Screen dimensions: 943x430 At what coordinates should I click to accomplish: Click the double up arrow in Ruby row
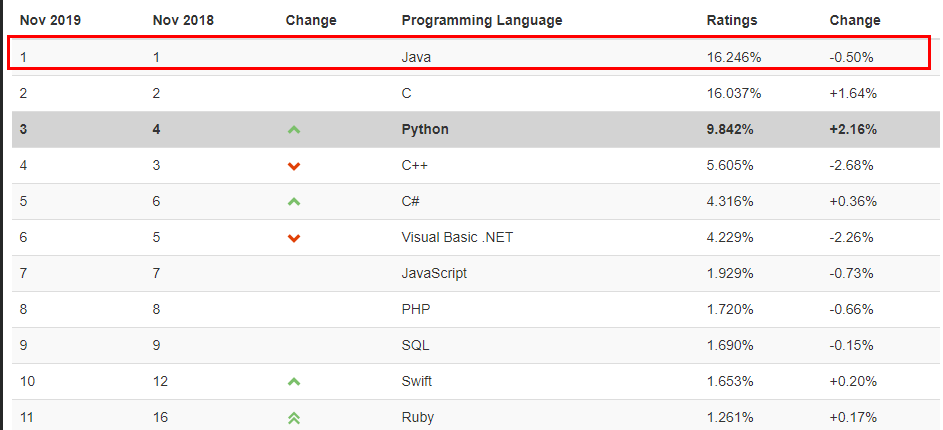pyautogui.click(x=294, y=418)
